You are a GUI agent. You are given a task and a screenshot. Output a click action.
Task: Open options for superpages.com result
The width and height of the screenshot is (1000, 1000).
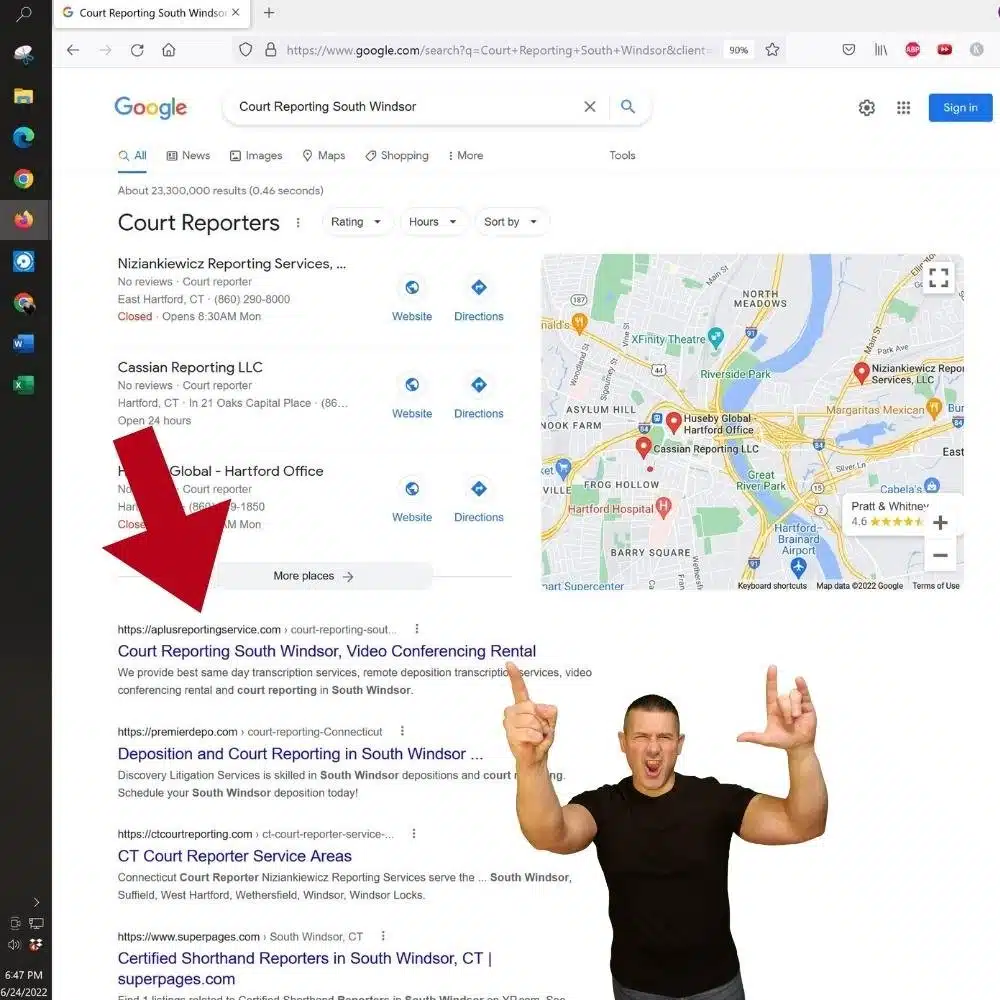(383, 936)
